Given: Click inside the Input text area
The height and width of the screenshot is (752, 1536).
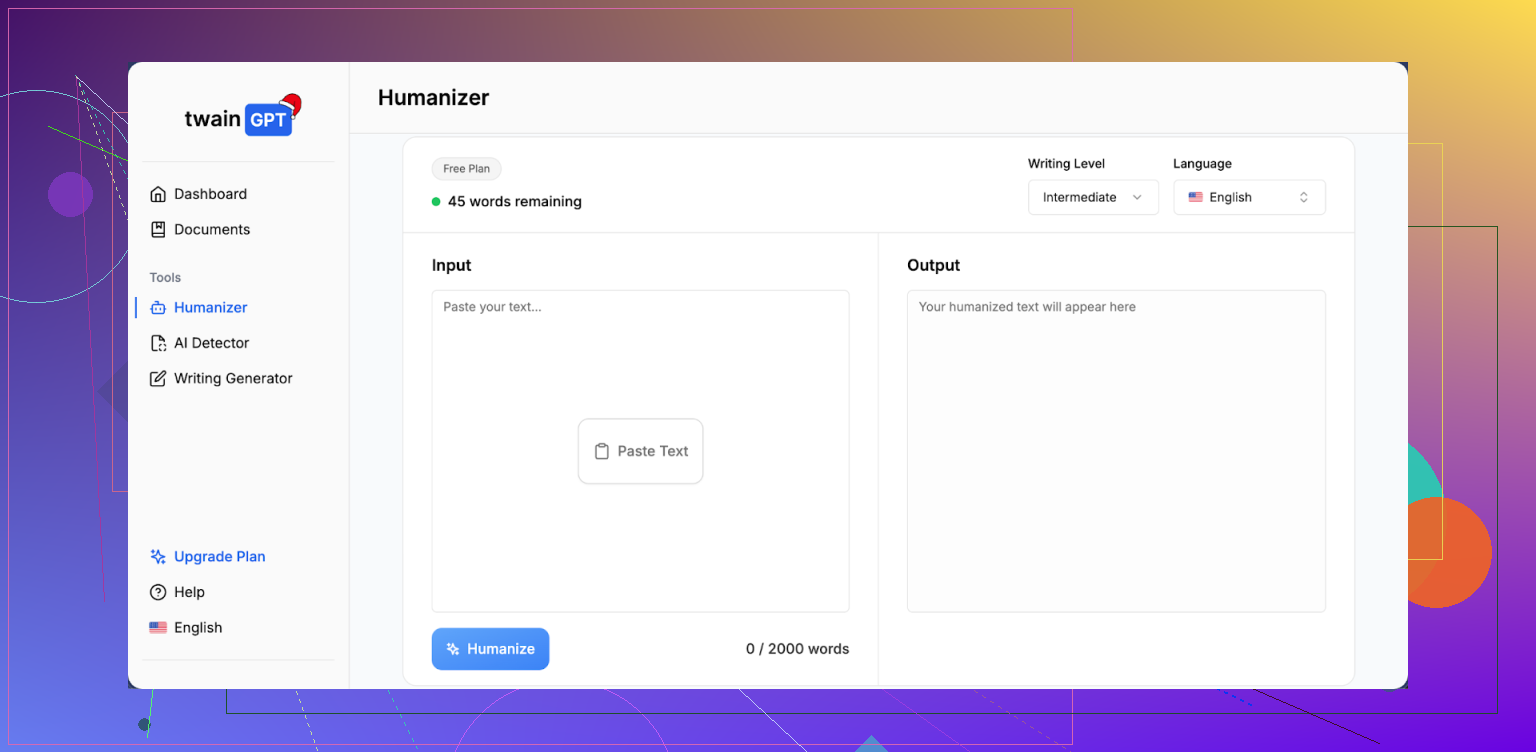Looking at the screenshot, I should 640,360.
